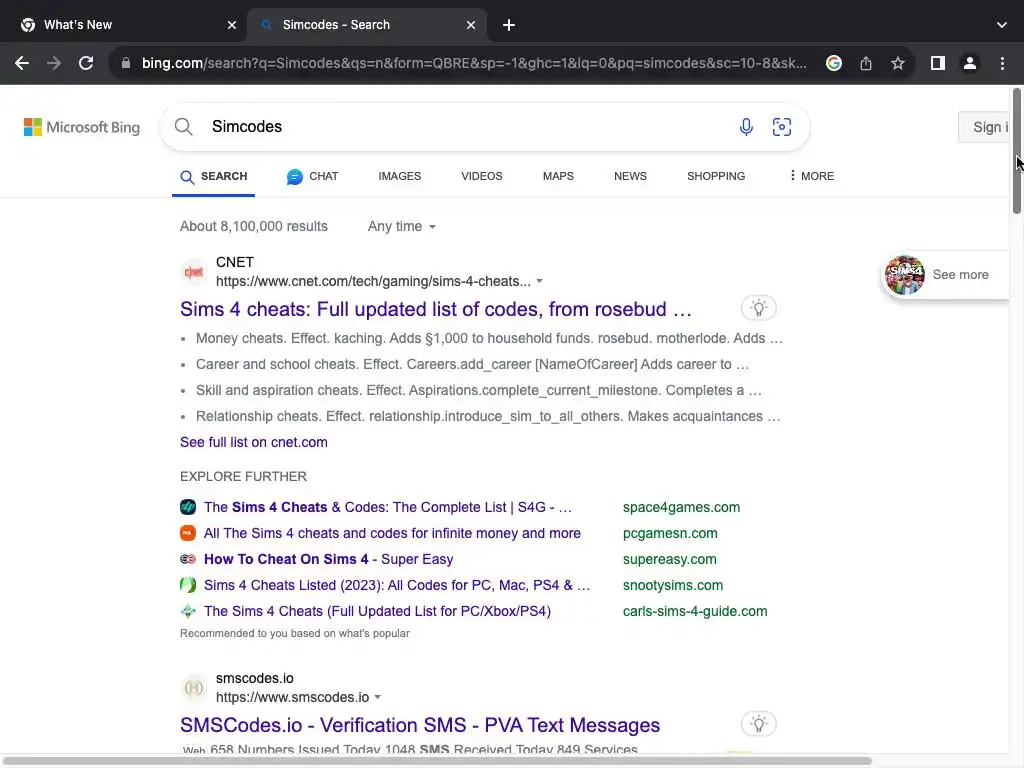Open SMSCodes.io Verification SMS result title
Viewport: 1024px width, 768px height.
420,725
